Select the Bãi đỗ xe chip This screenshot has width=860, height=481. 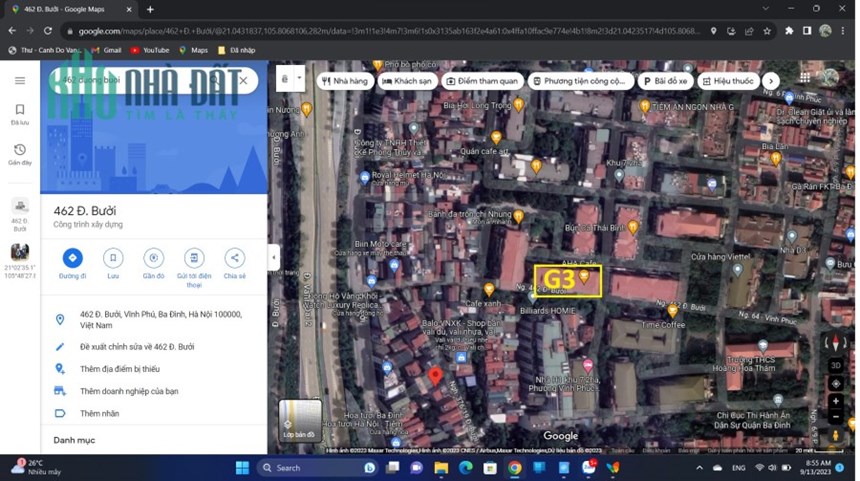click(x=665, y=81)
